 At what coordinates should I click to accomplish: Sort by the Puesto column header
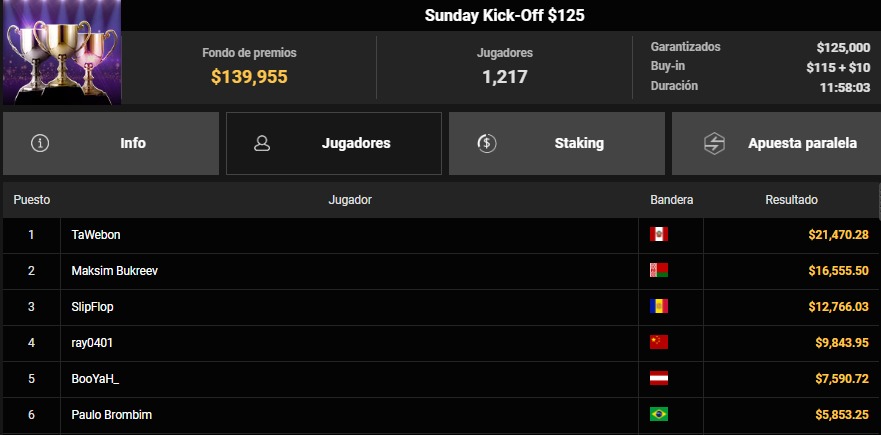tap(32, 200)
